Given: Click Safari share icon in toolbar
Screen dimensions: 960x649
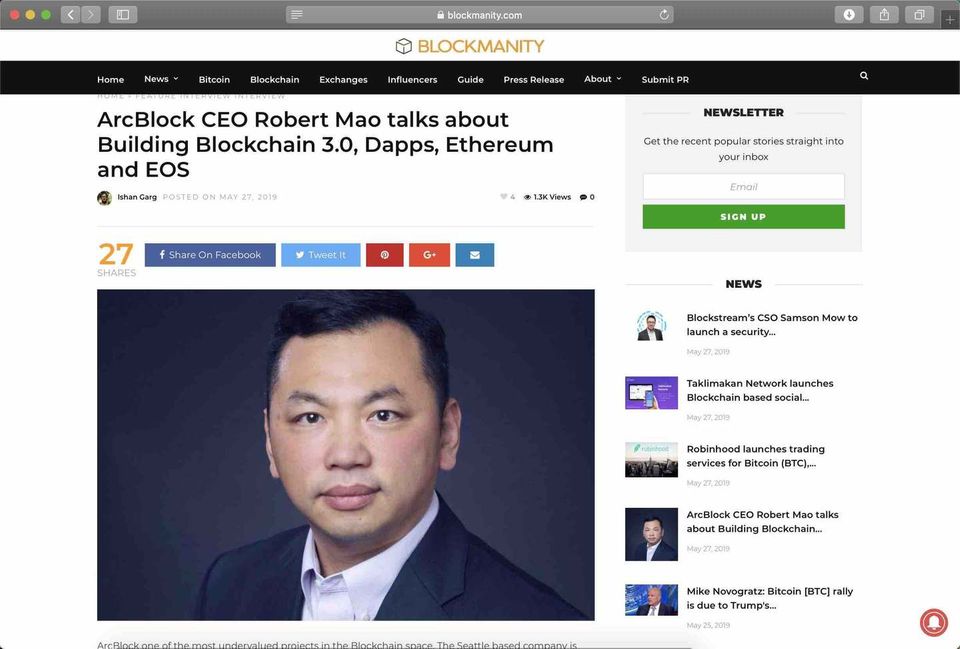Looking at the screenshot, I should pos(884,15).
